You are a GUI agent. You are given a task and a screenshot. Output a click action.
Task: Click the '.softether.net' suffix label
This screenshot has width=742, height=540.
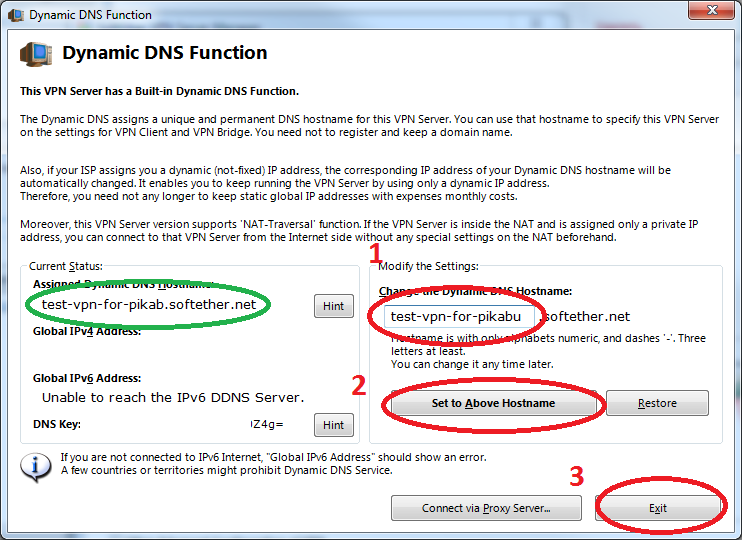585,317
